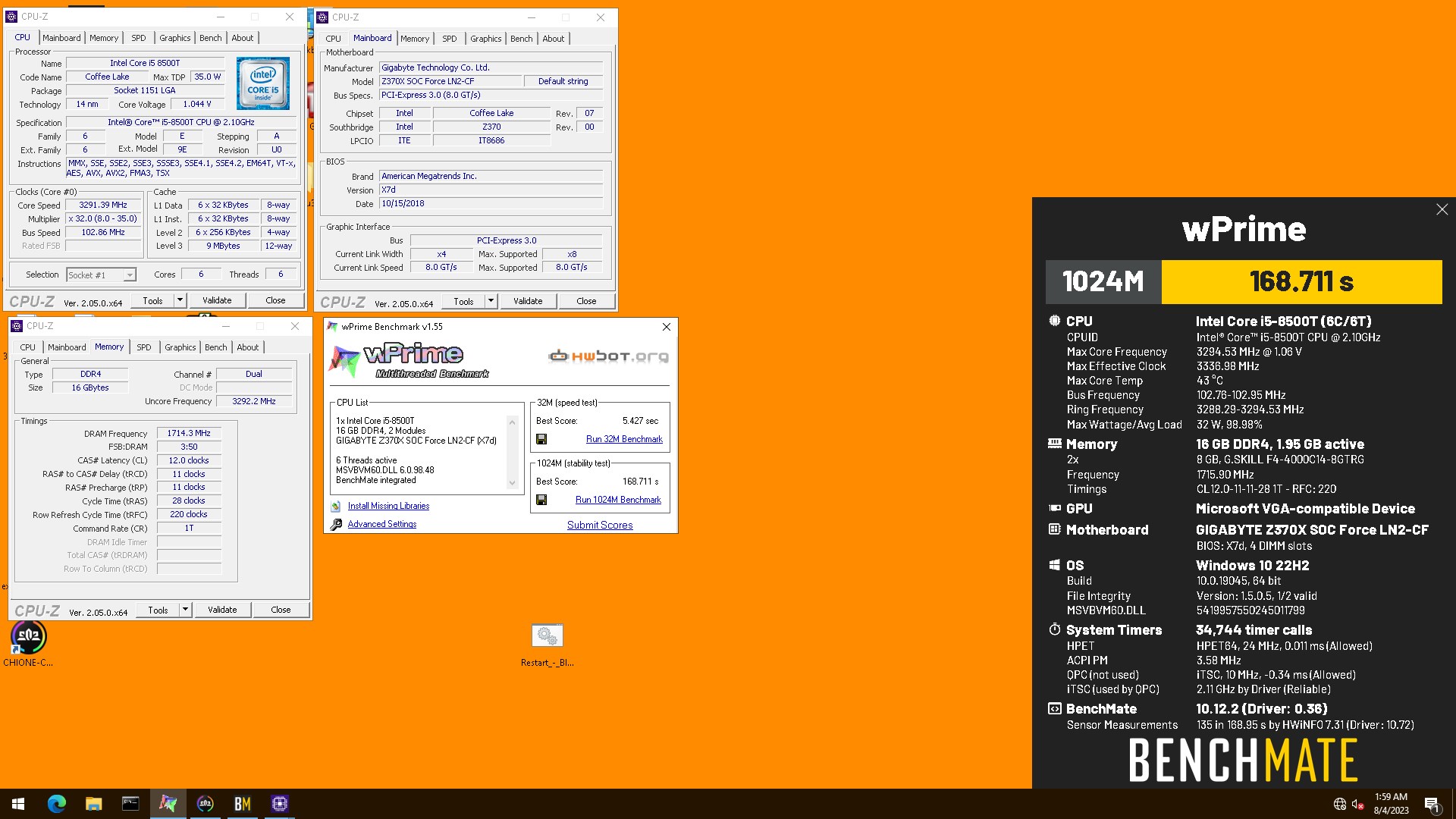The height and width of the screenshot is (819, 1456).
Task: Click Core Speed value 3291.39 MHz
Action: pyautogui.click(x=103, y=205)
